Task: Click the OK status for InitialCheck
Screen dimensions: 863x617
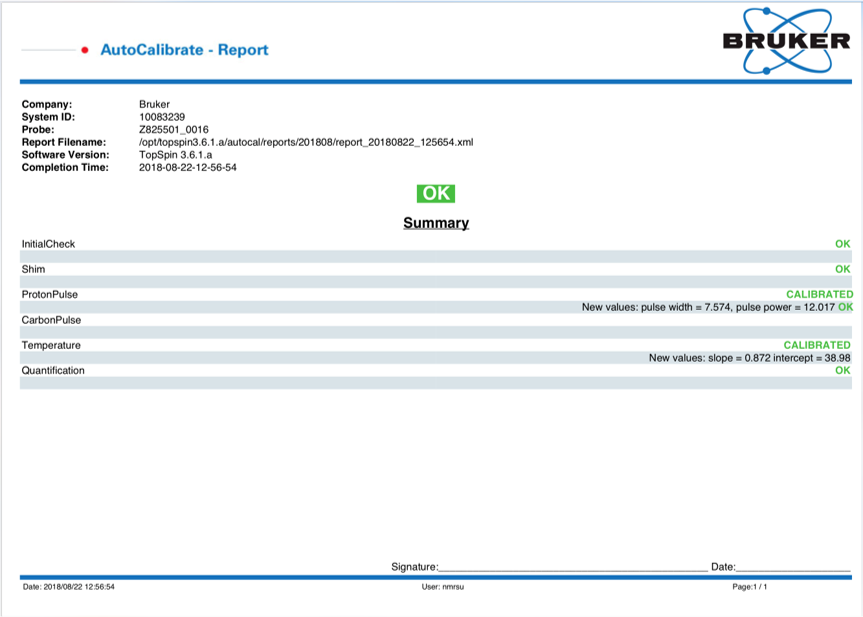Action: click(x=841, y=243)
